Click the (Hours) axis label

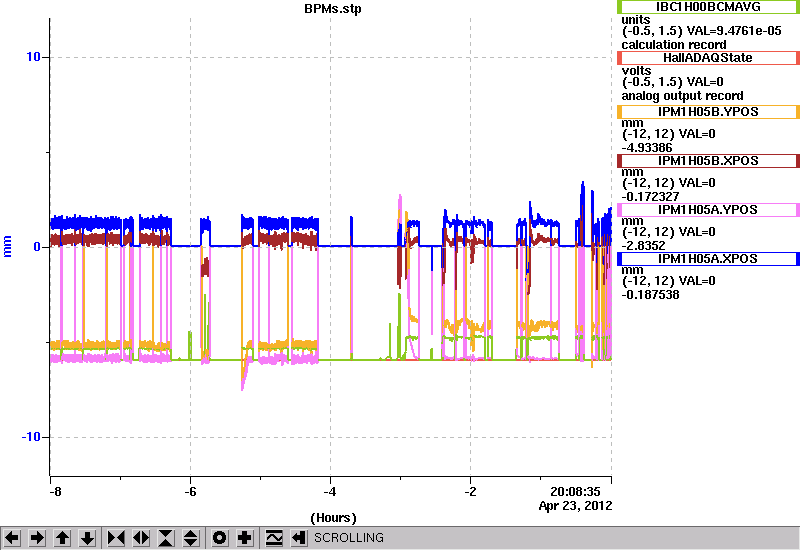(333, 518)
